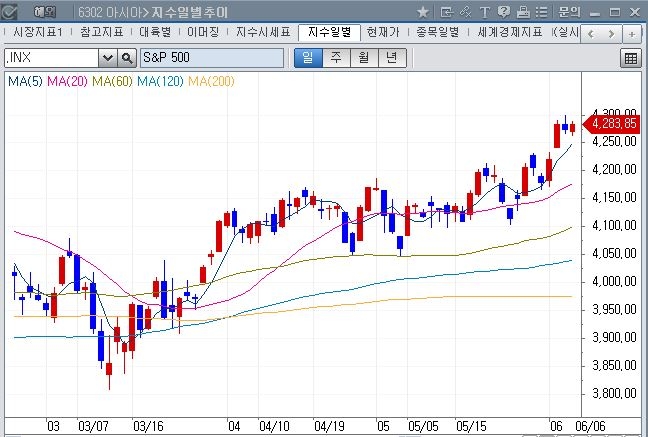Print the screen with printer icon
Image resolution: width=648 pixels, height=437 pixels.
(x=523, y=12)
